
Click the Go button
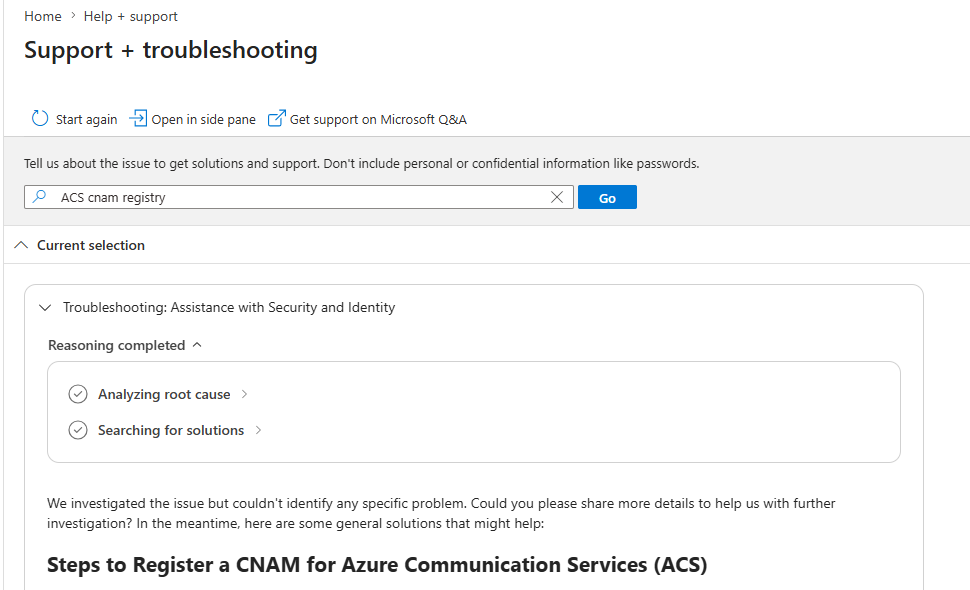point(607,197)
